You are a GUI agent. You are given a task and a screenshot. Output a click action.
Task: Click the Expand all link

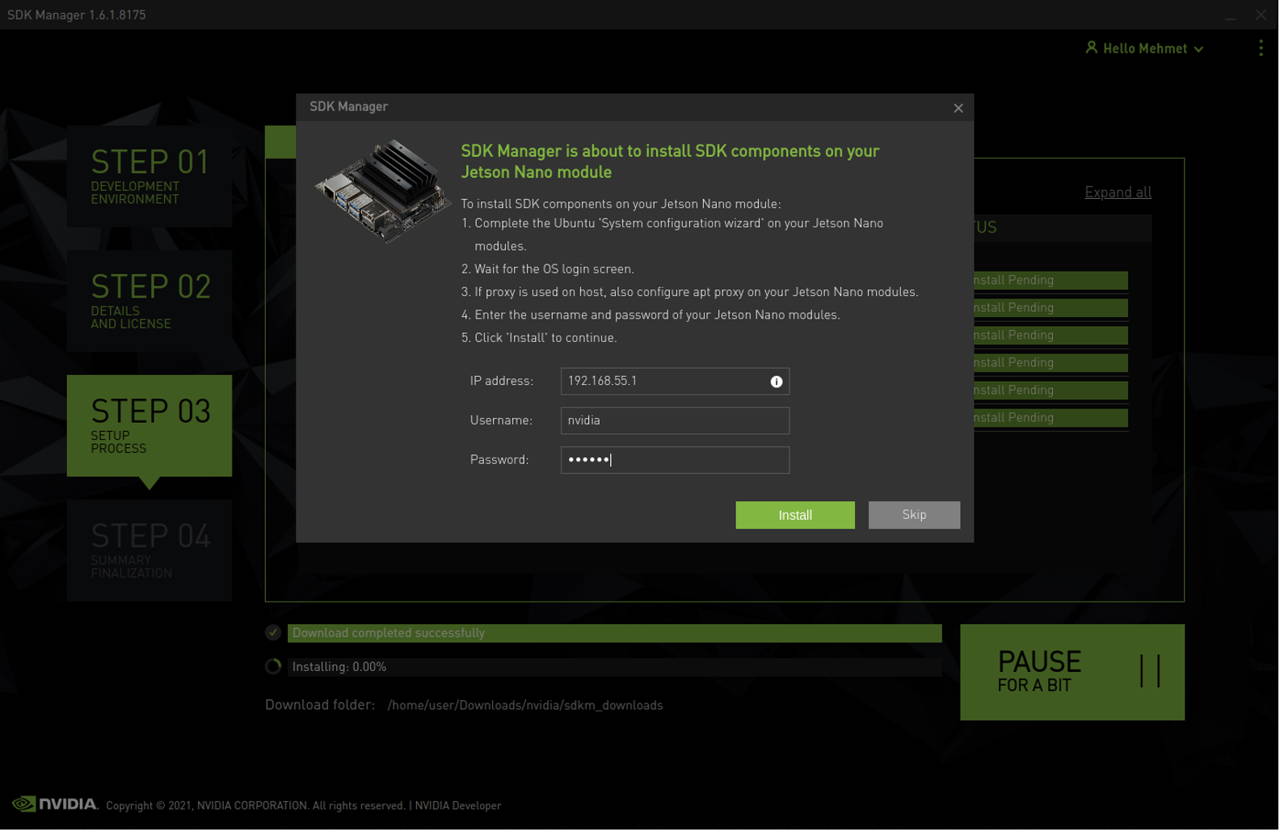click(x=1118, y=192)
